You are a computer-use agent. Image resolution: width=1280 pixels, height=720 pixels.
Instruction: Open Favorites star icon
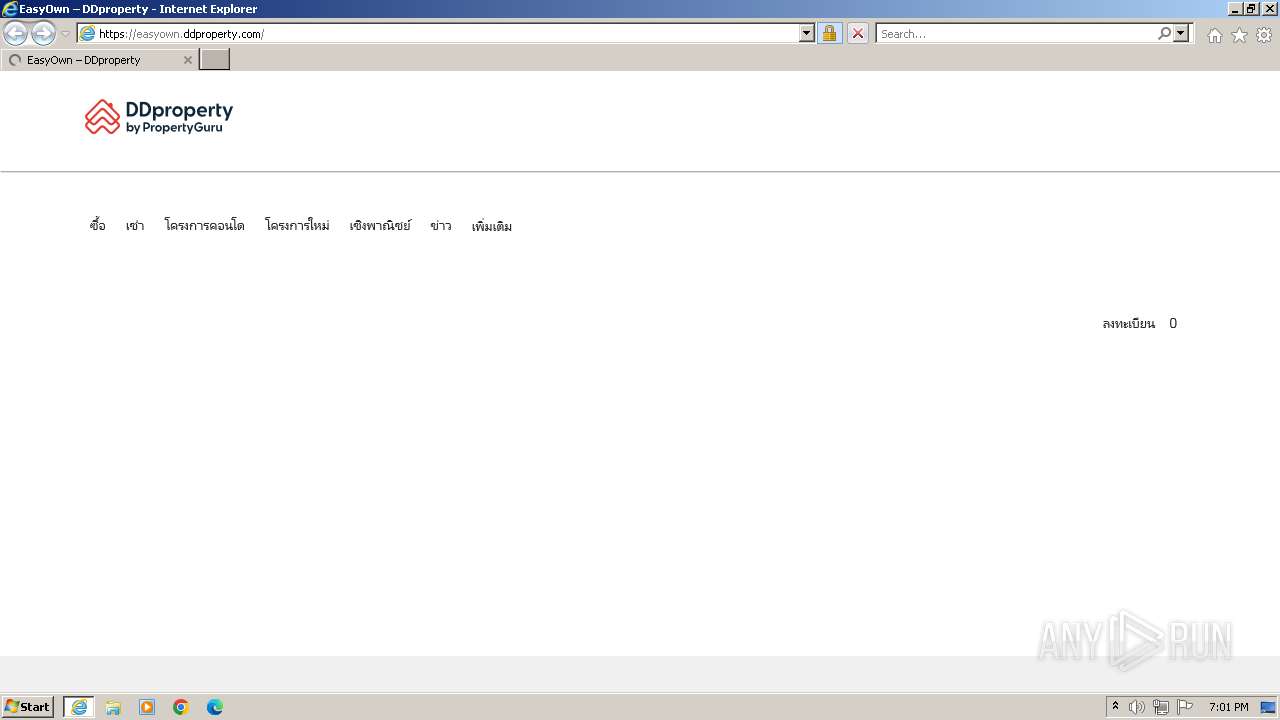click(x=1239, y=35)
